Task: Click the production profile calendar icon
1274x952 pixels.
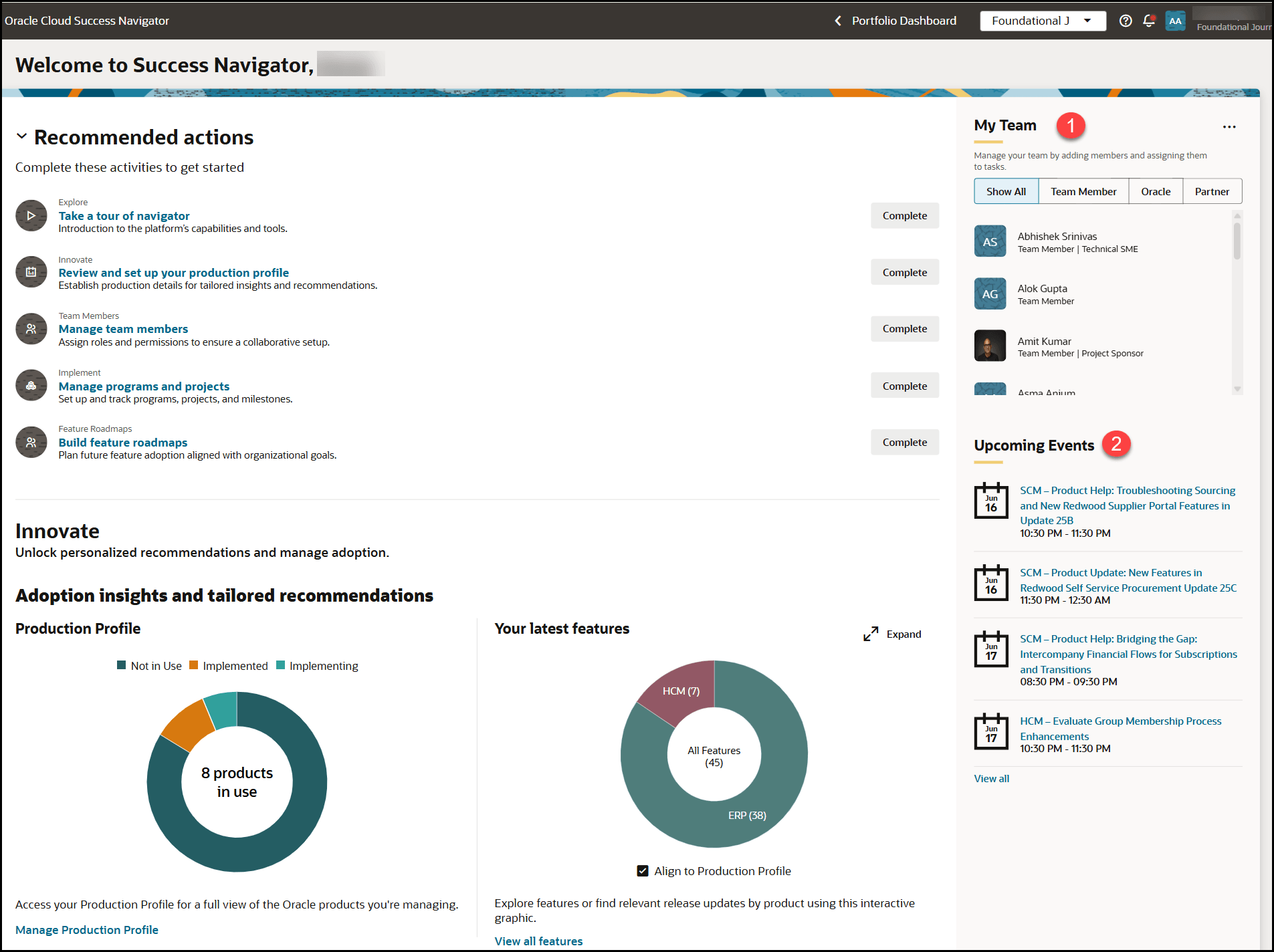Action: (x=31, y=272)
